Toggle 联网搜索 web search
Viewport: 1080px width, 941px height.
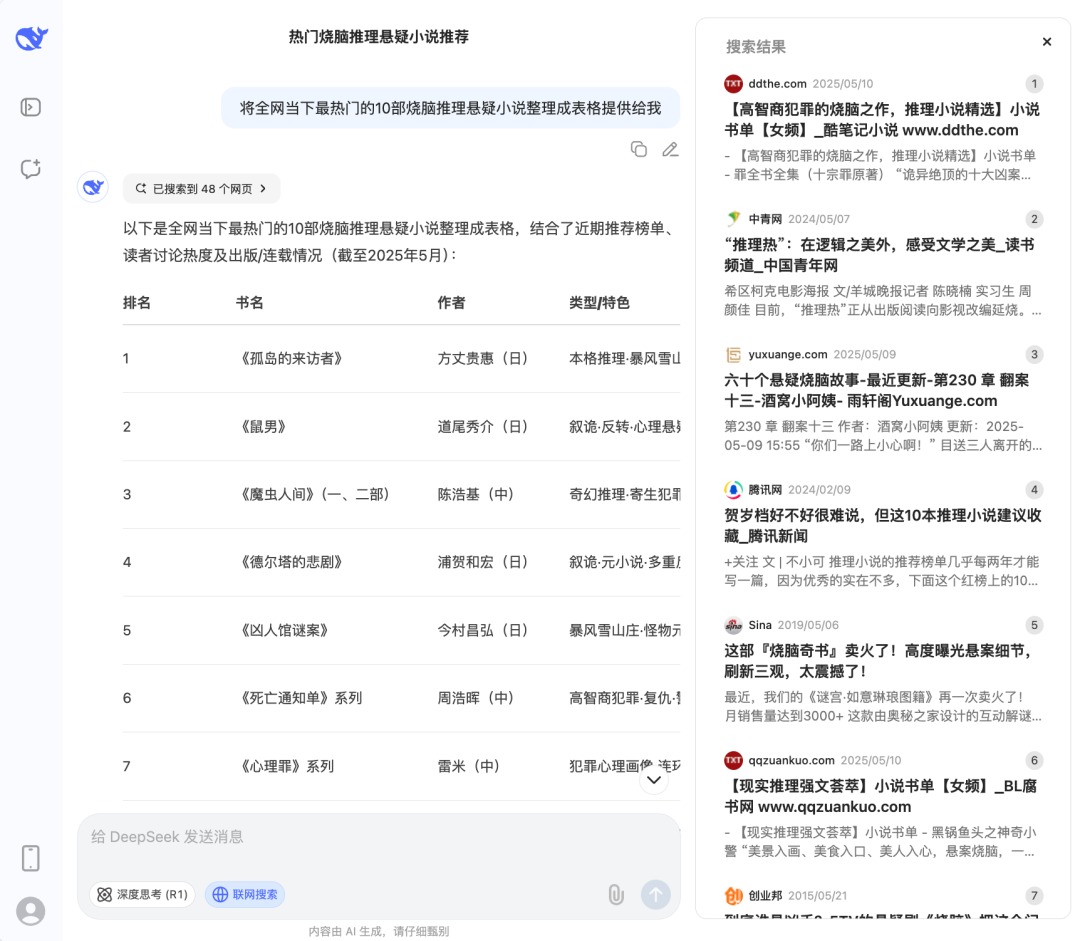coord(245,894)
